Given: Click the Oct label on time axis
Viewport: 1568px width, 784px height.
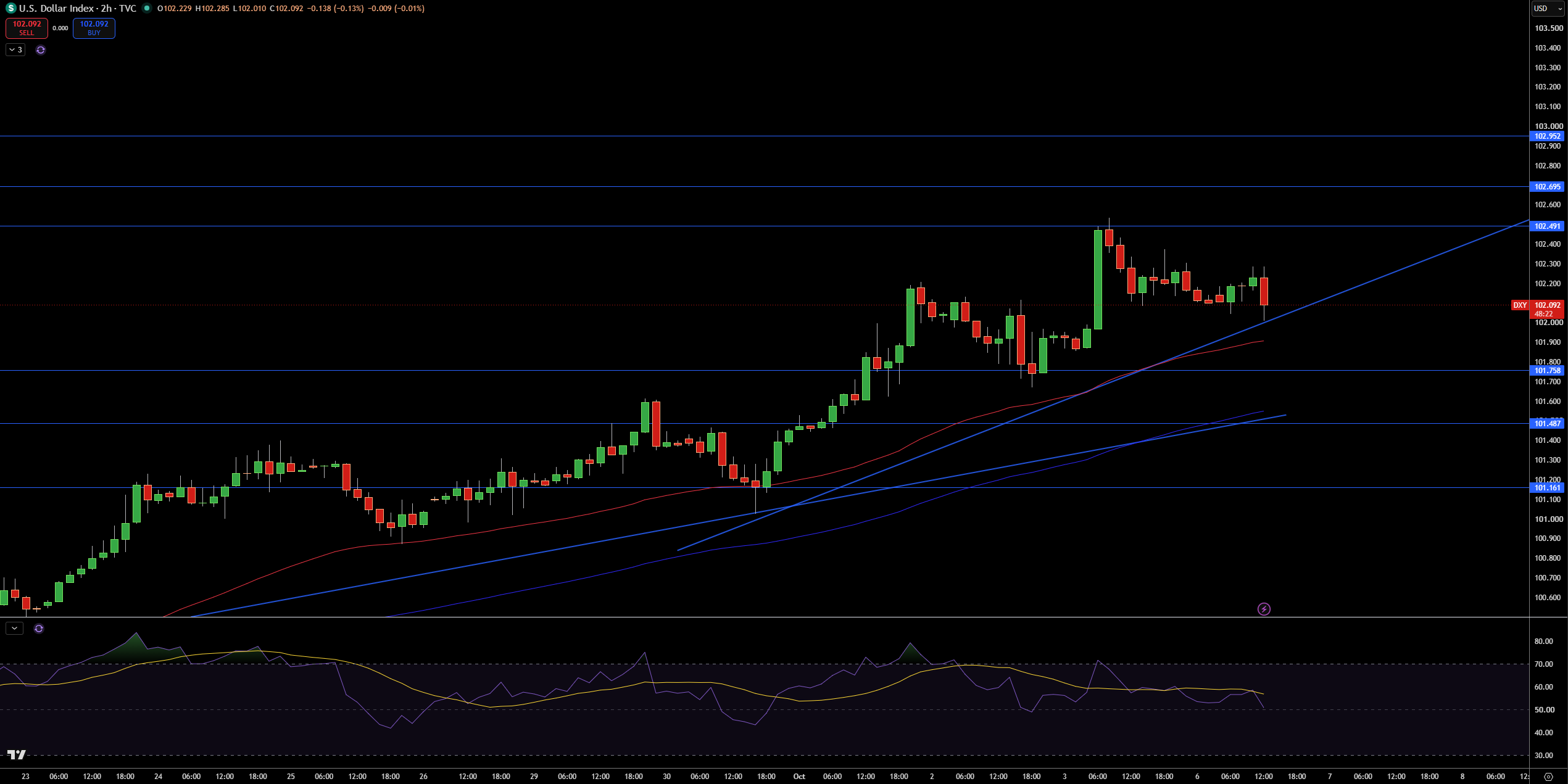Looking at the screenshot, I should (x=799, y=777).
